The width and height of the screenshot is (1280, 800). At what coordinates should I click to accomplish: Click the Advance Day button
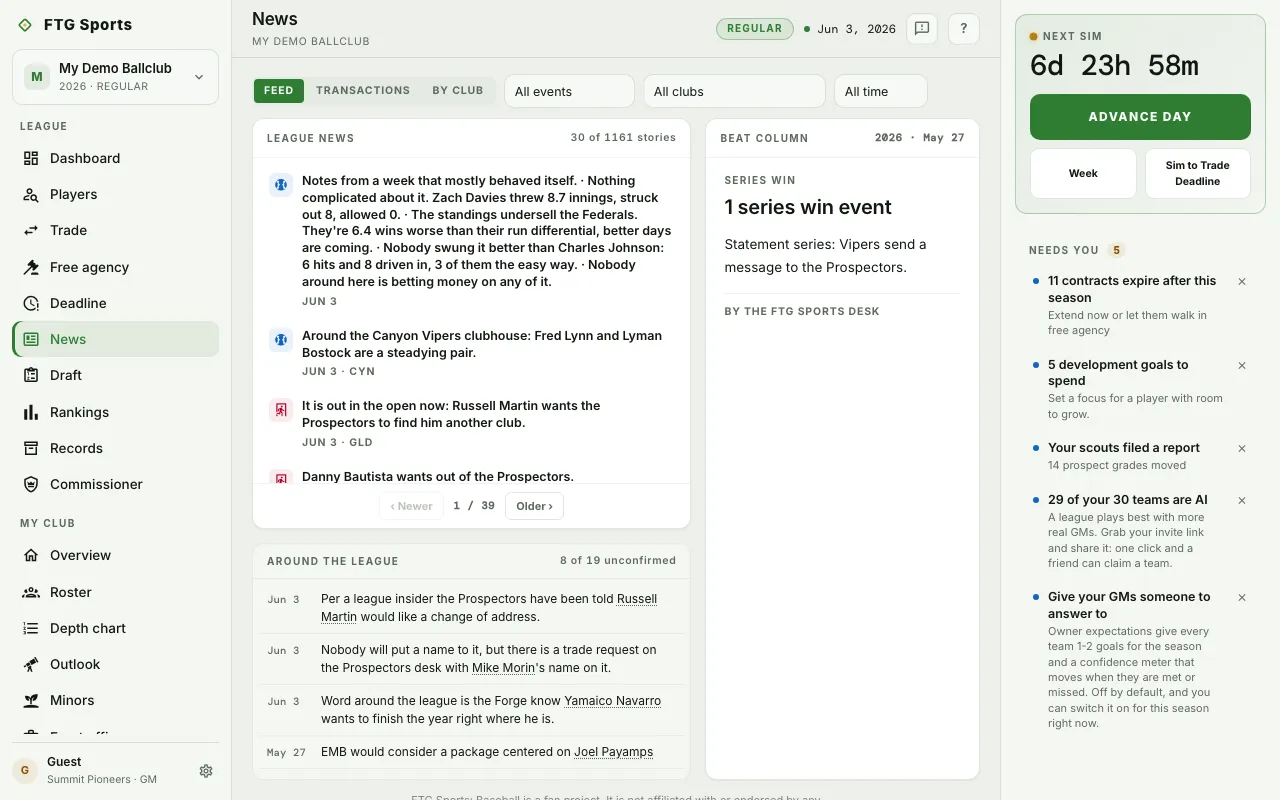tap(1140, 117)
